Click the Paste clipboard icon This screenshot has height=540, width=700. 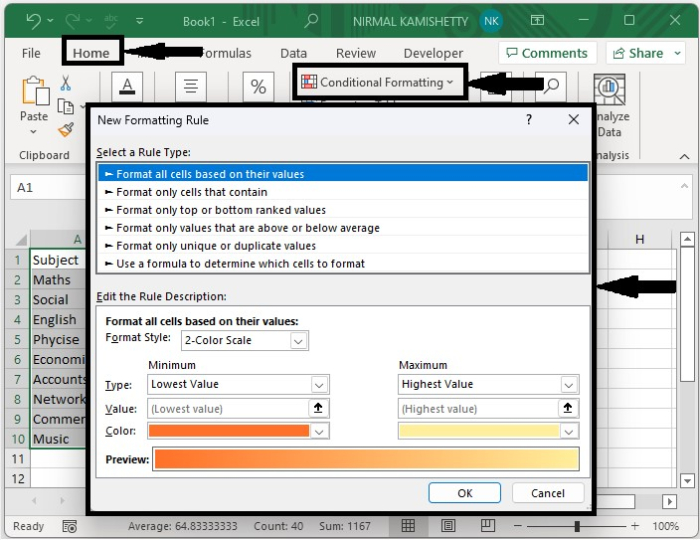point(35,91)
